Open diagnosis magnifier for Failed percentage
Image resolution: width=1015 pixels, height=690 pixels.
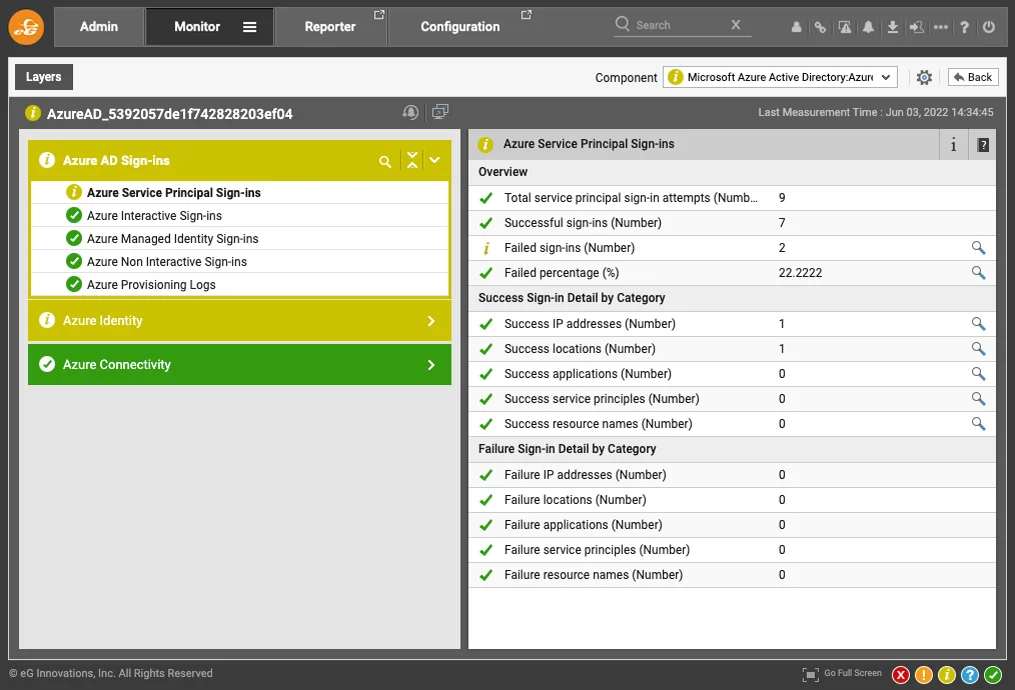tap(978, 273)
